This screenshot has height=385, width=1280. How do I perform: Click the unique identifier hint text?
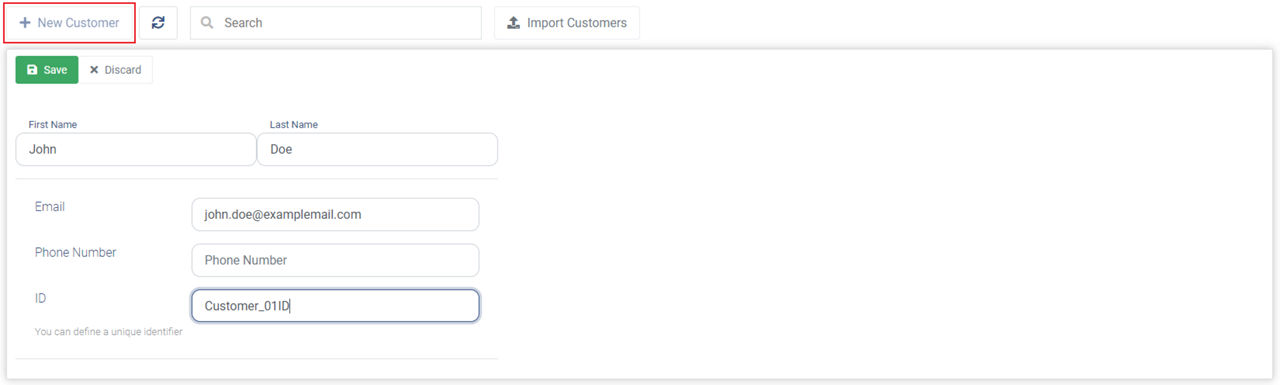[108, 331]
